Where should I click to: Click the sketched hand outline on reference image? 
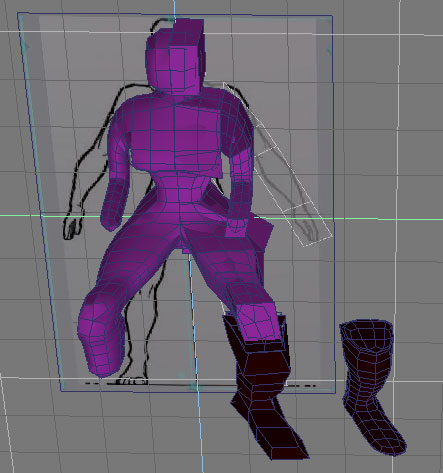click(72, 227)
